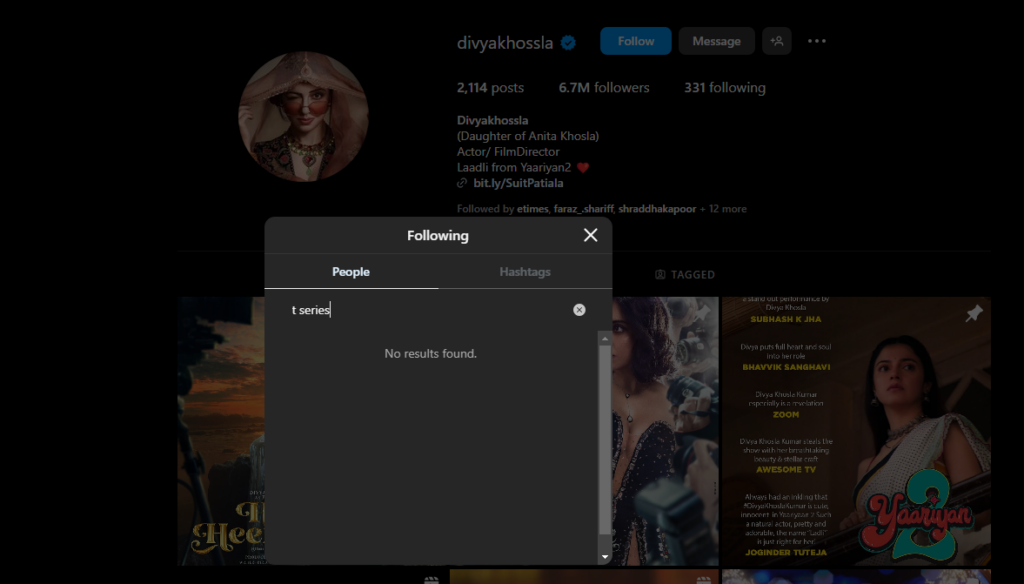1024x584 pixels.
Task: Follow the divyakhossla account
Action: click(635, 41)
